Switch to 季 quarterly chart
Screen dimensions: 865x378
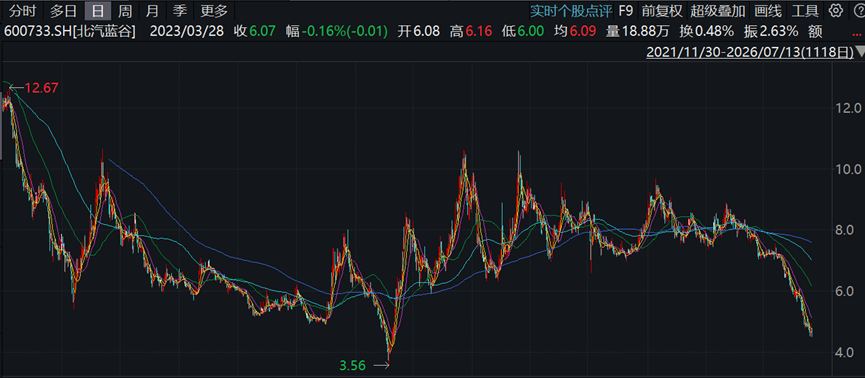180,10
